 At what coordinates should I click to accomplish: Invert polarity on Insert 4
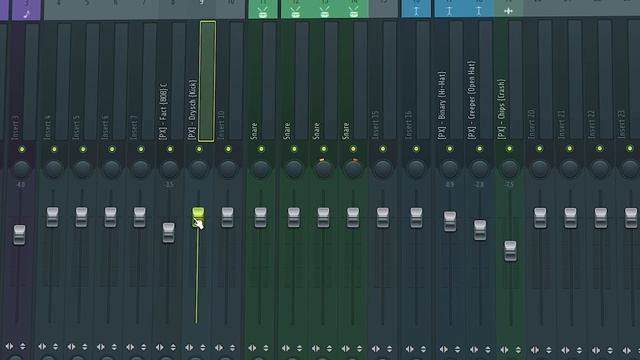[55, 347]
